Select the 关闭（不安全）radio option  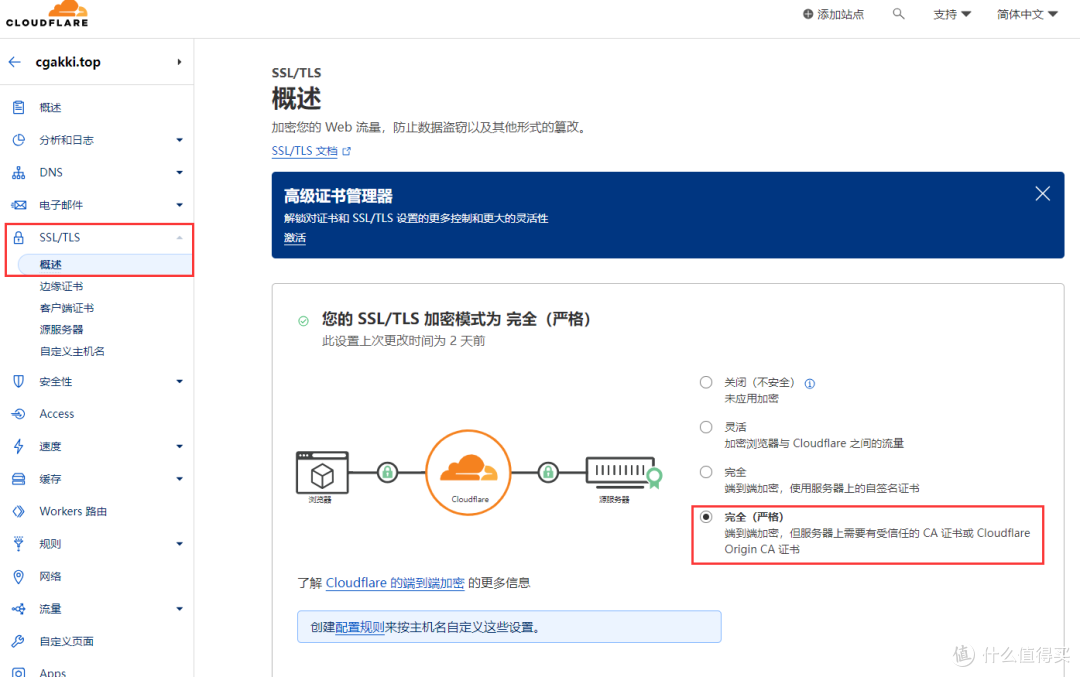point(706,382)
